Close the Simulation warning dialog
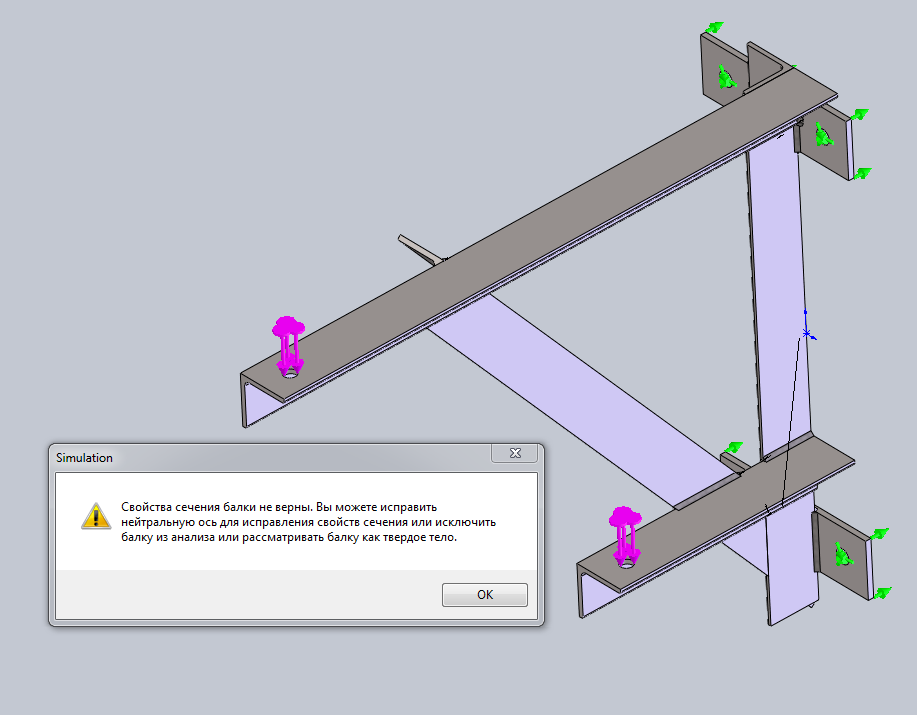This screenshot has width=917, height=715. coord(515,453)
